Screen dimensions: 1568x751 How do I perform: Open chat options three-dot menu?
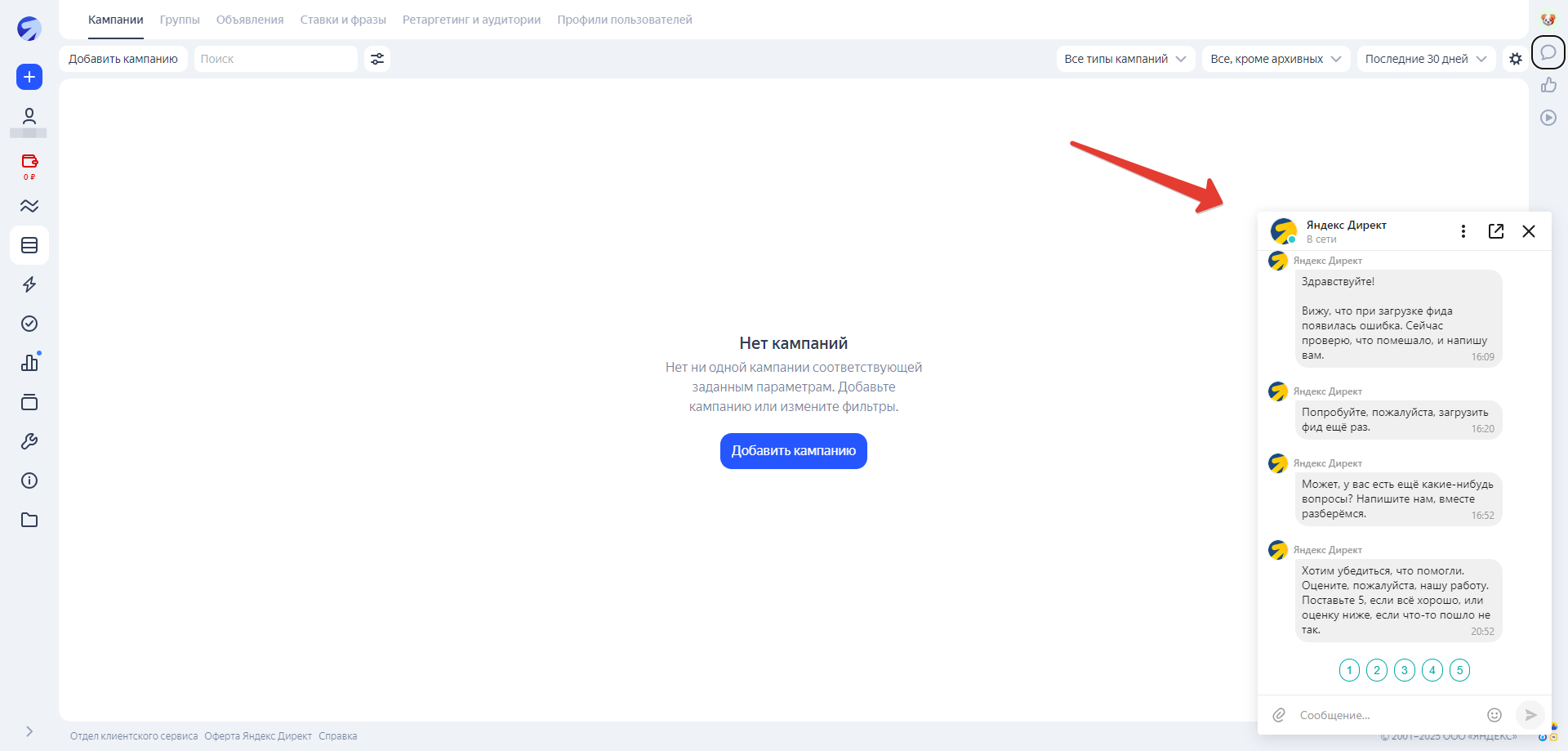point(1463,231)
